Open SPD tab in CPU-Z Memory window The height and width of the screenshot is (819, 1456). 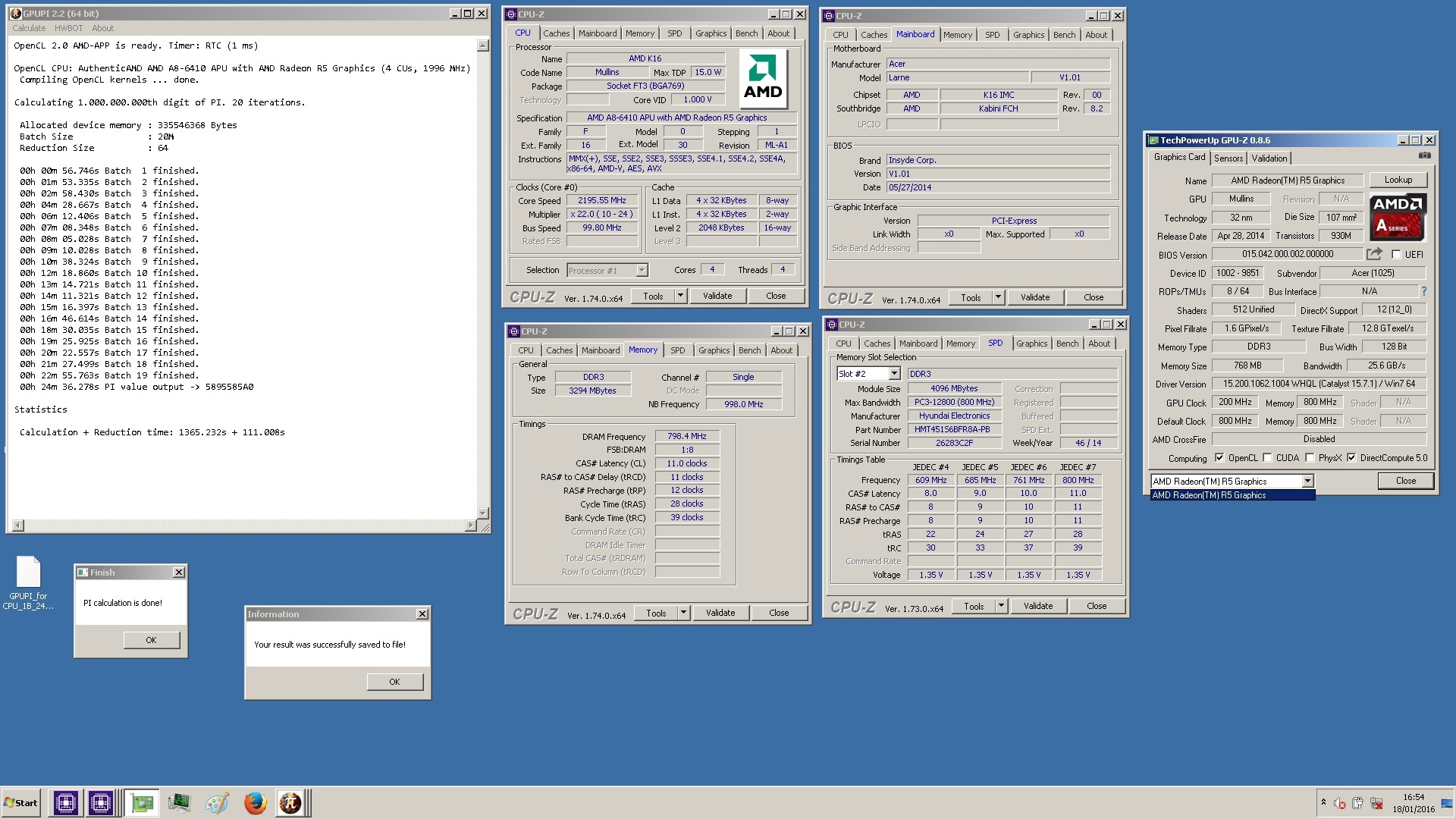[x=677, y=350]
